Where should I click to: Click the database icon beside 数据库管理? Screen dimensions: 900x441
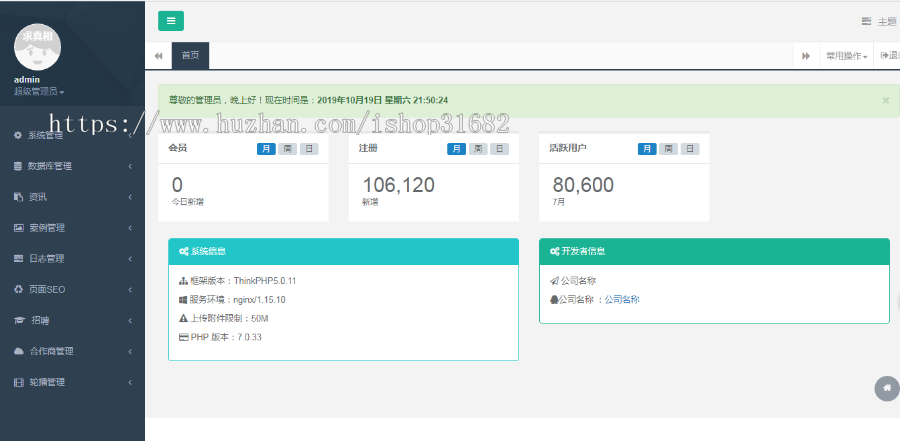[18, 166]
